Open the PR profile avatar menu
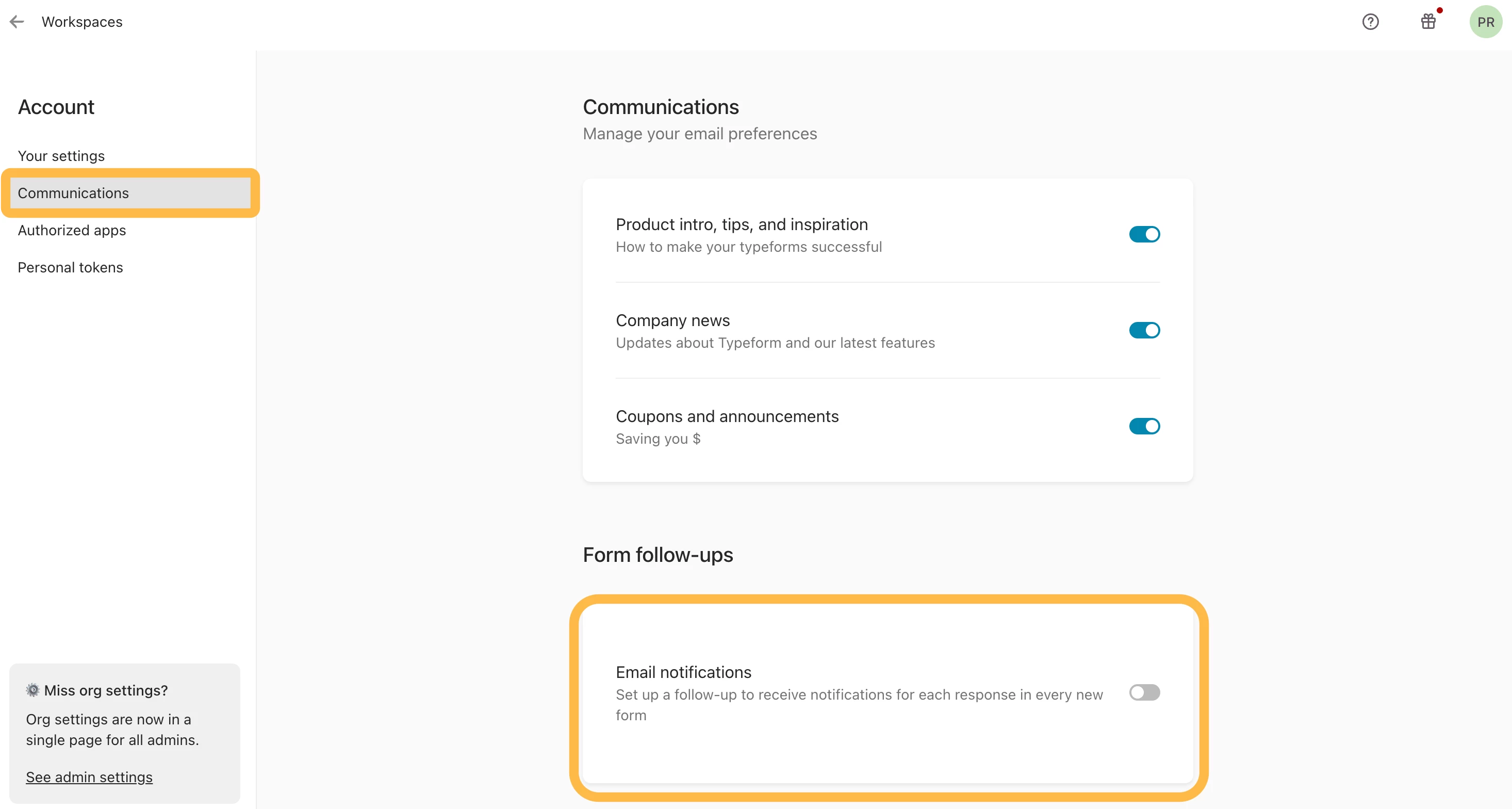This screenshot has height=809, width=1512. click(1485, 22)
